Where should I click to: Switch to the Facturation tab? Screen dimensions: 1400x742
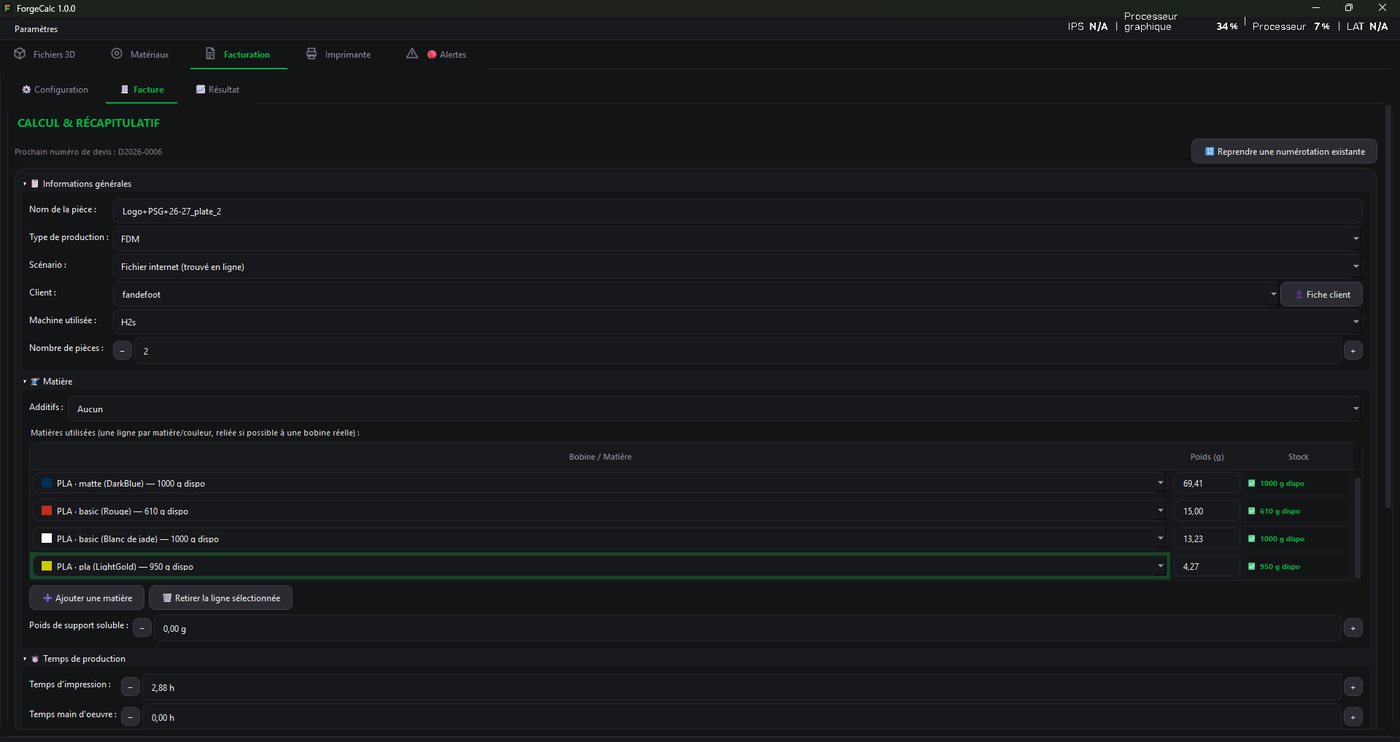(238, 54)
